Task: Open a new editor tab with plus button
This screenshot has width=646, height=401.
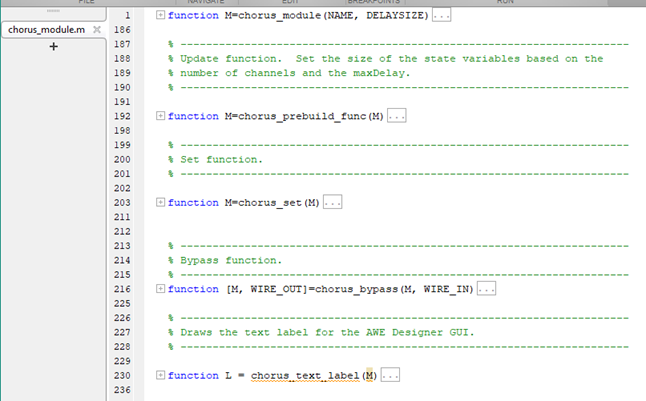Action: tap(53, 48)
